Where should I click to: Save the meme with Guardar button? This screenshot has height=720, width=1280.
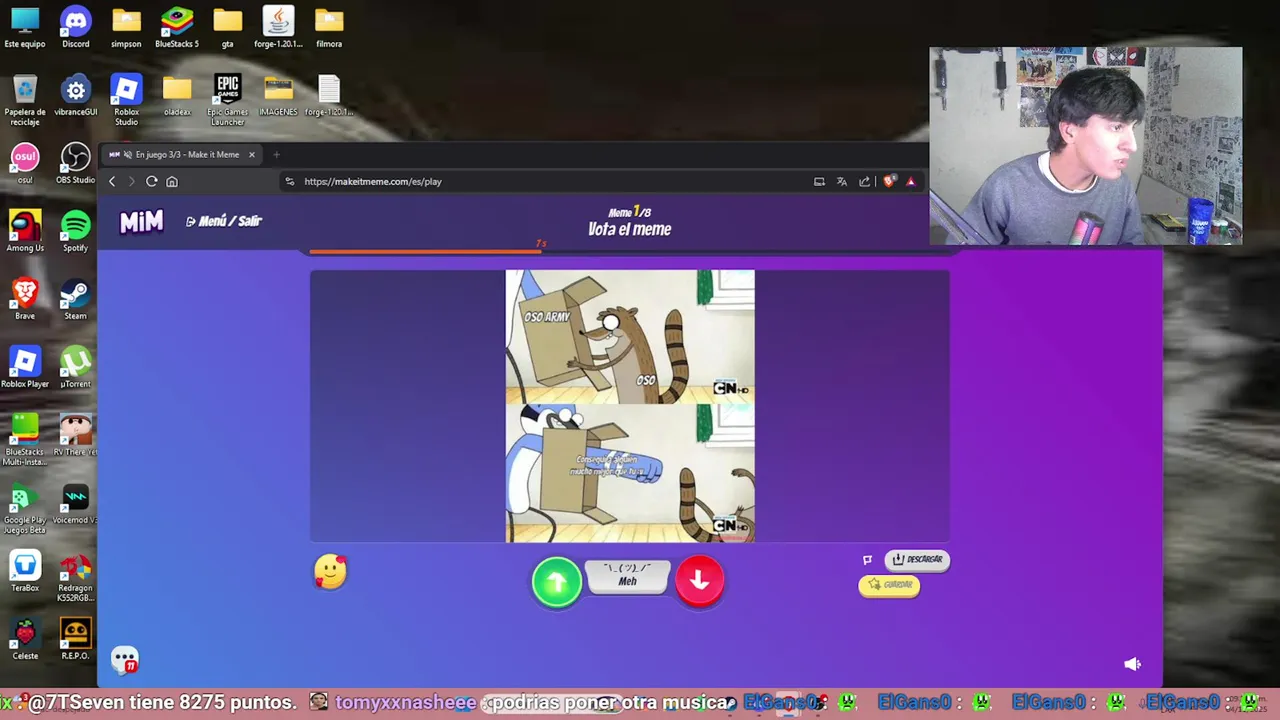coord(889,585)
